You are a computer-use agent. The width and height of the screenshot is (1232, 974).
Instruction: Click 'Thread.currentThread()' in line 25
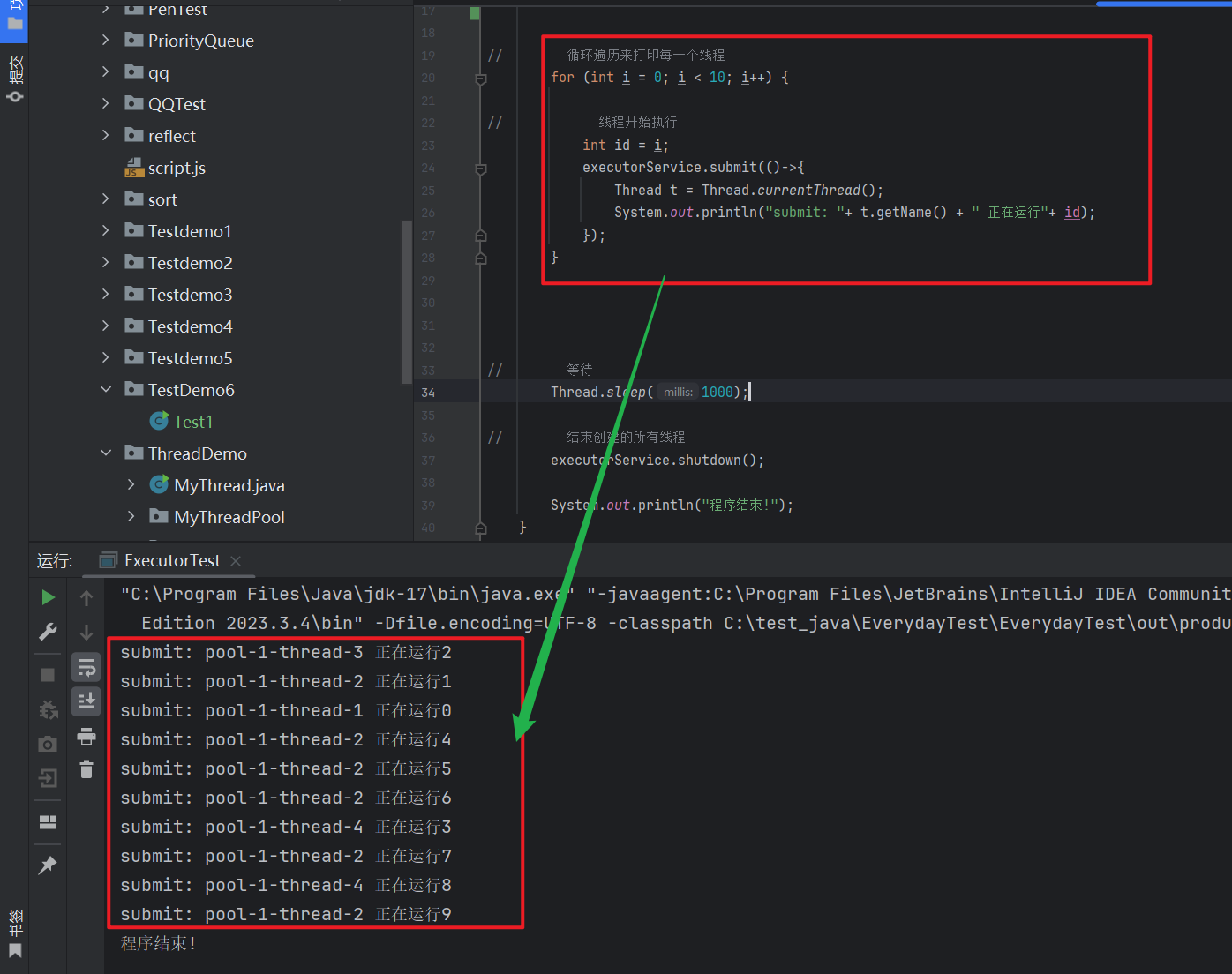[788, 191]
